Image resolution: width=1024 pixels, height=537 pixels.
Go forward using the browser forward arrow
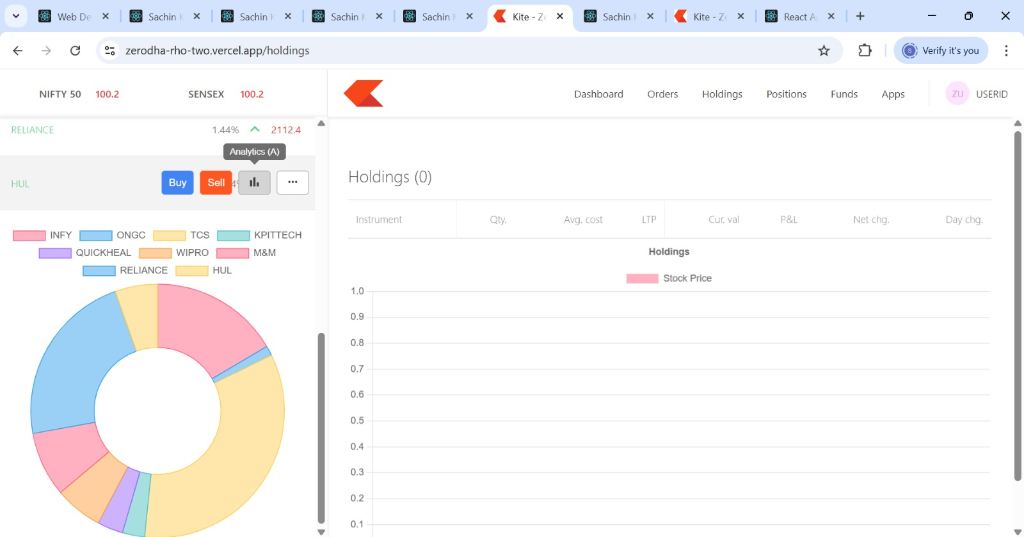coord(46,50)
